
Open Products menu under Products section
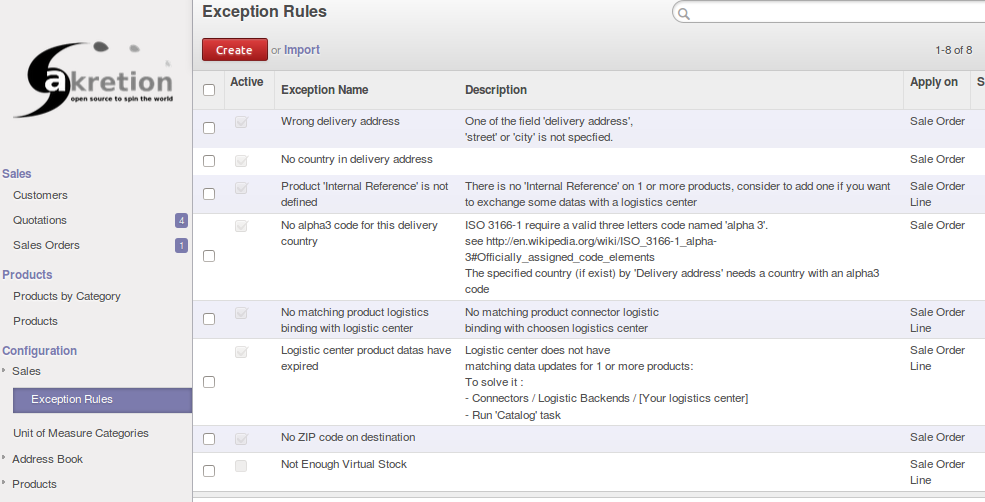tap(35, 321)
